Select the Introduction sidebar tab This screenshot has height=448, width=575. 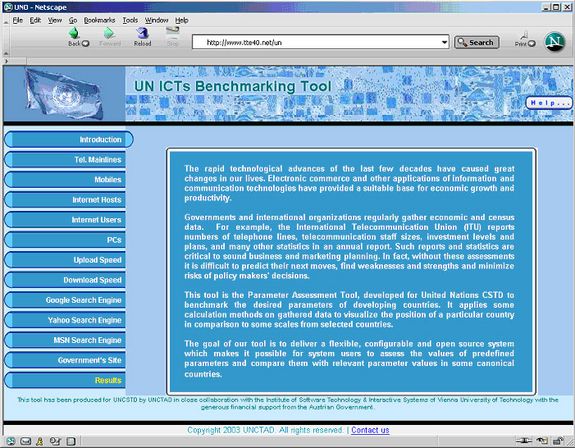[68, 139]
